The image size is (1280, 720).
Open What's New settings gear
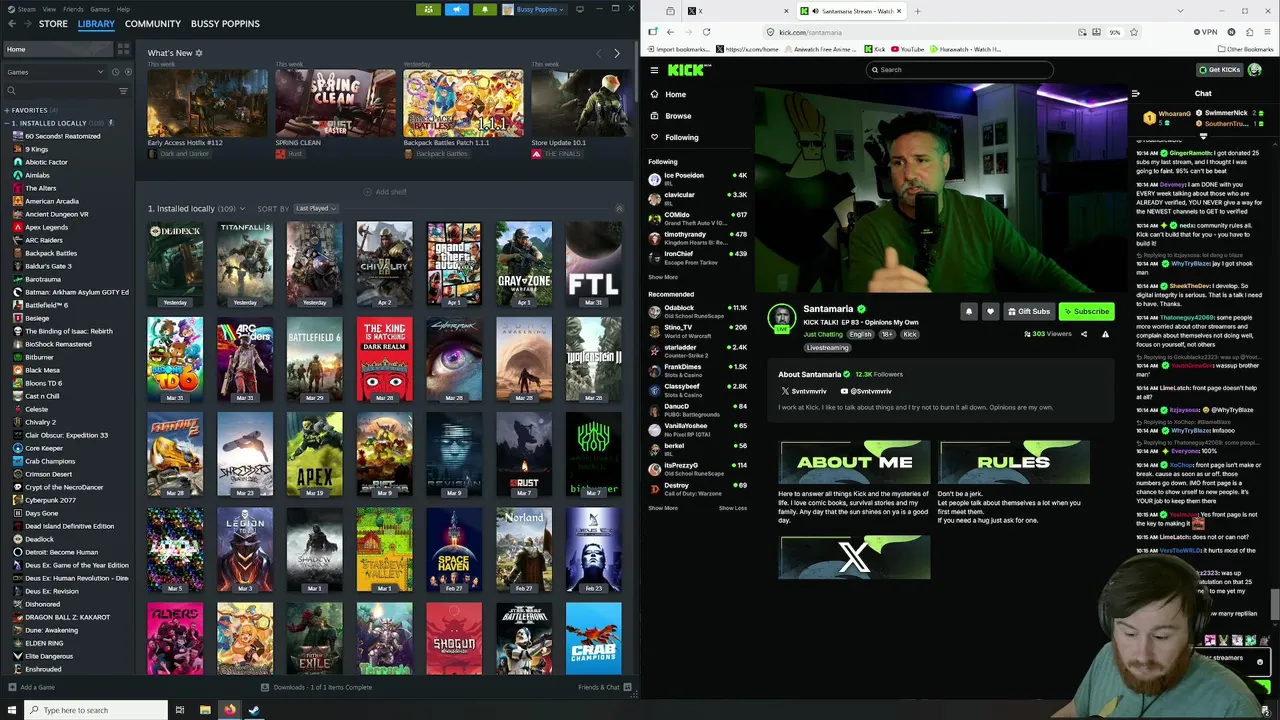(199, 53)
